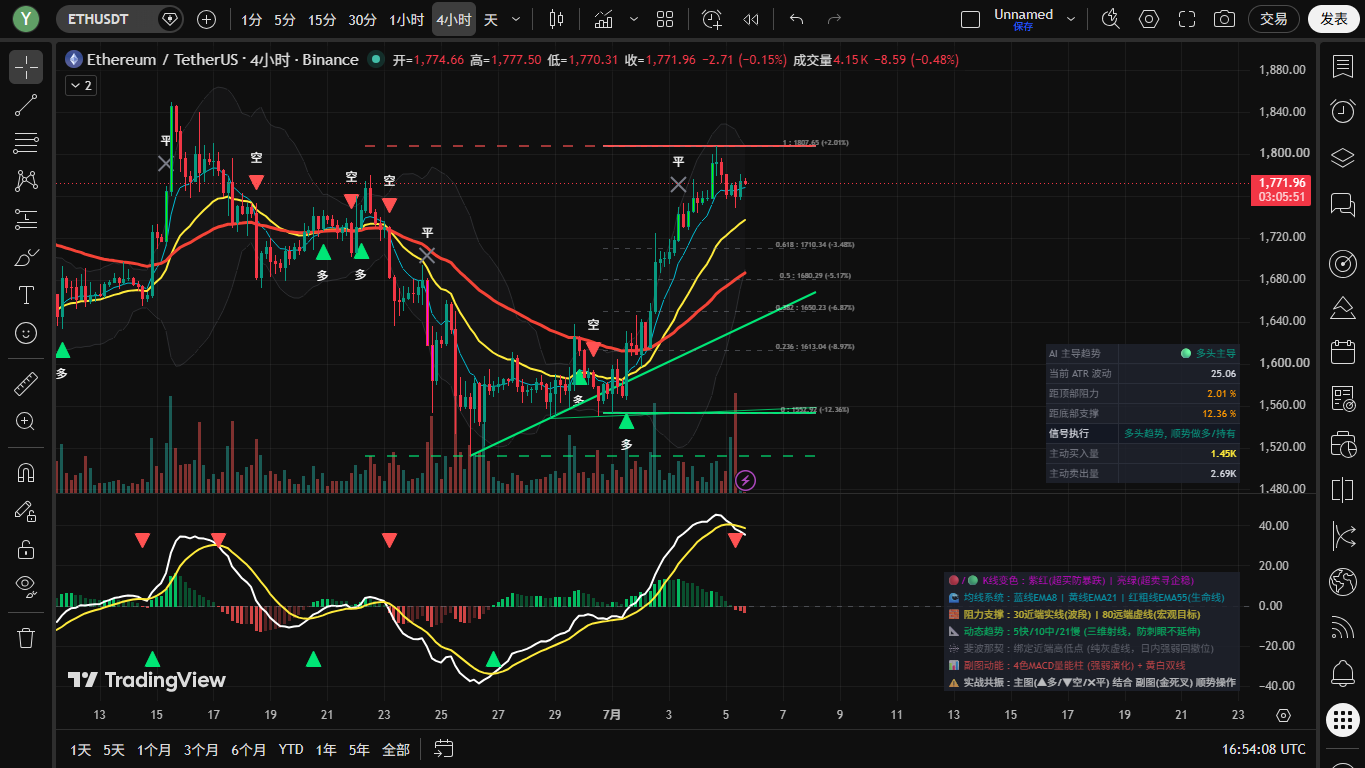Select the text annotation tool
The height and width of the screenshot is (768, 1365).
coord(26,295)
